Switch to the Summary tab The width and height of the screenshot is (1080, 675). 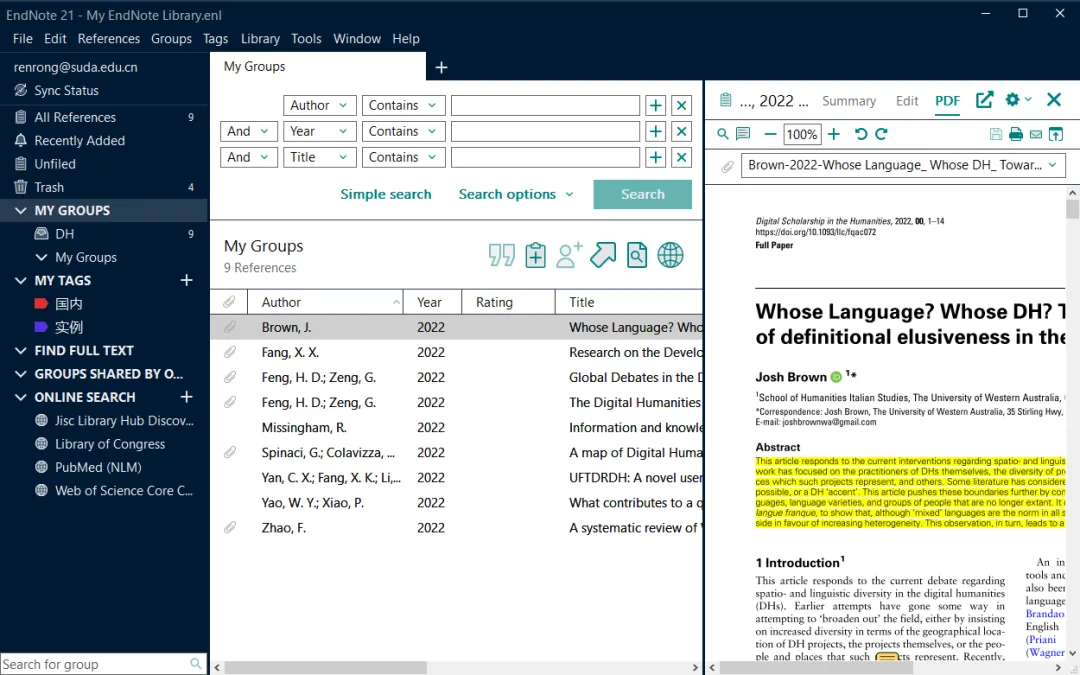click(x=849, y=101)
